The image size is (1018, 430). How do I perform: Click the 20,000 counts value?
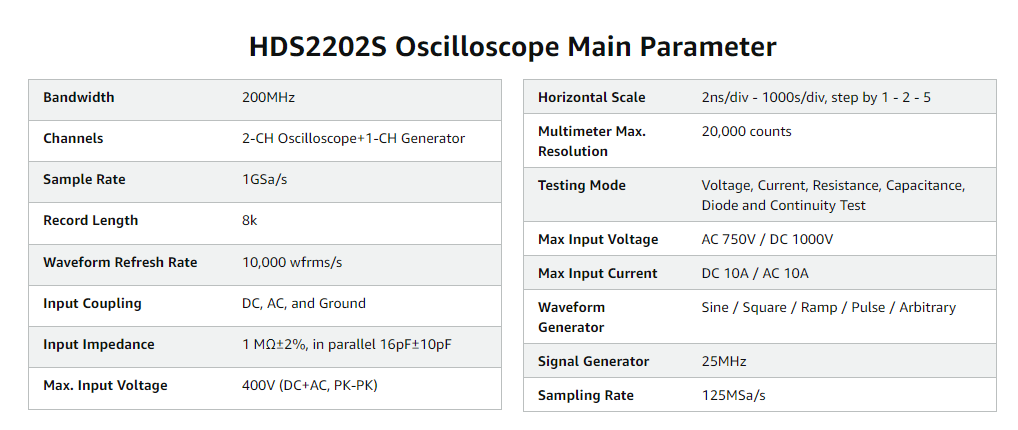coord(746,132)
